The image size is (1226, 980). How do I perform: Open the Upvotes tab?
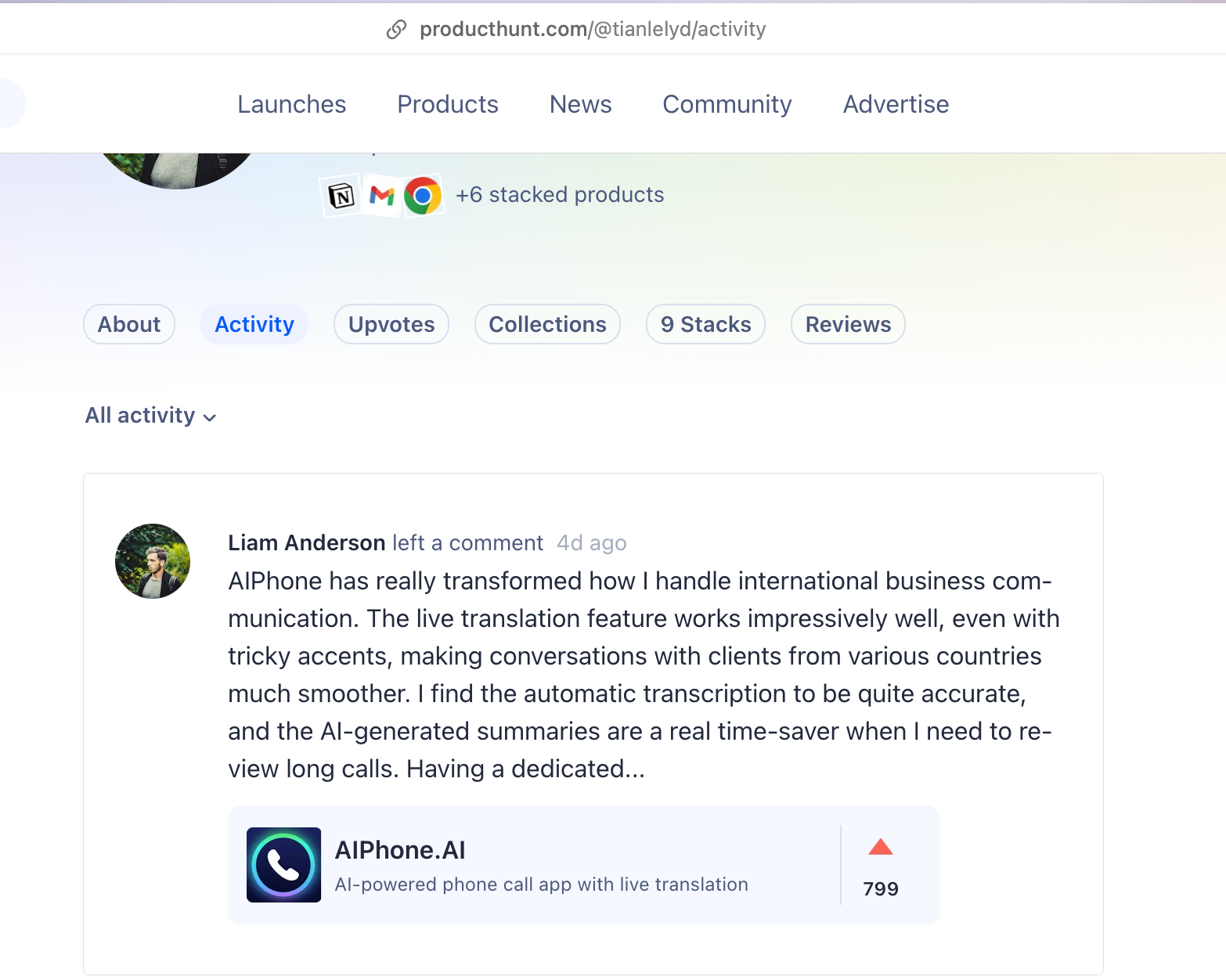[391, 325]
